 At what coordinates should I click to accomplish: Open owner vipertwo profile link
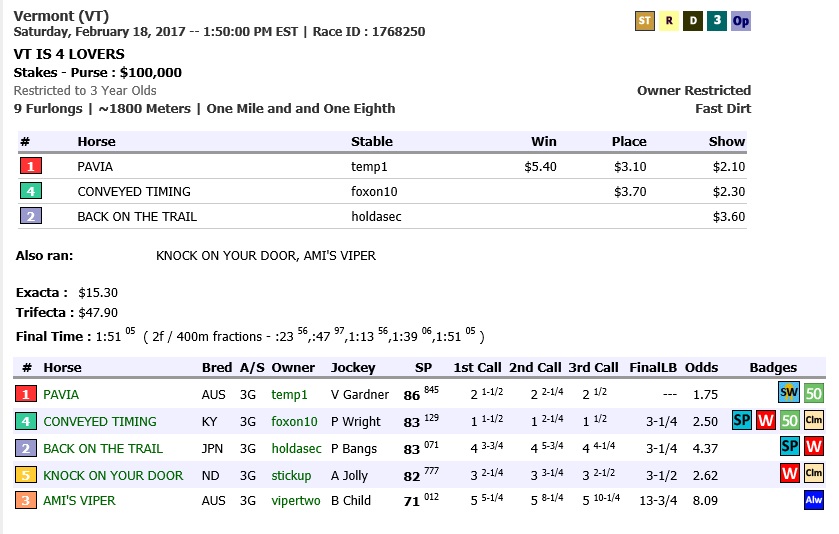296,501
